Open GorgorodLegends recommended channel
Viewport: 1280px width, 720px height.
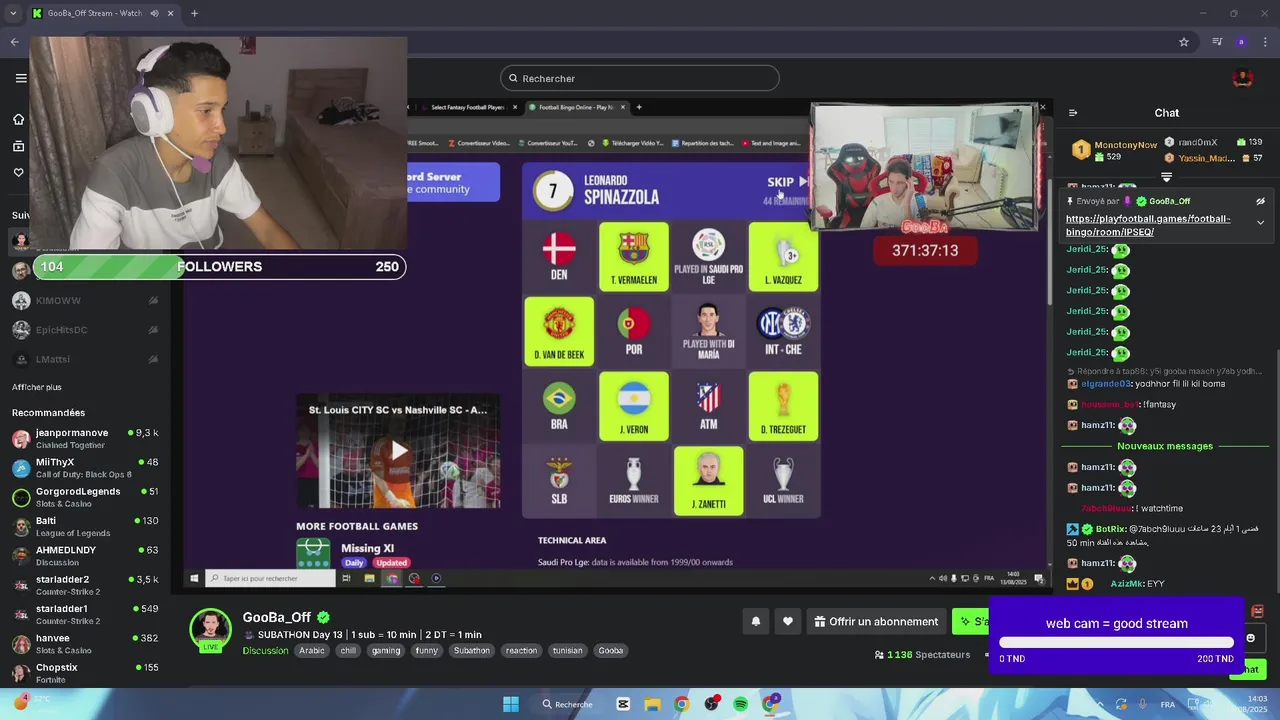coord(85,497)
